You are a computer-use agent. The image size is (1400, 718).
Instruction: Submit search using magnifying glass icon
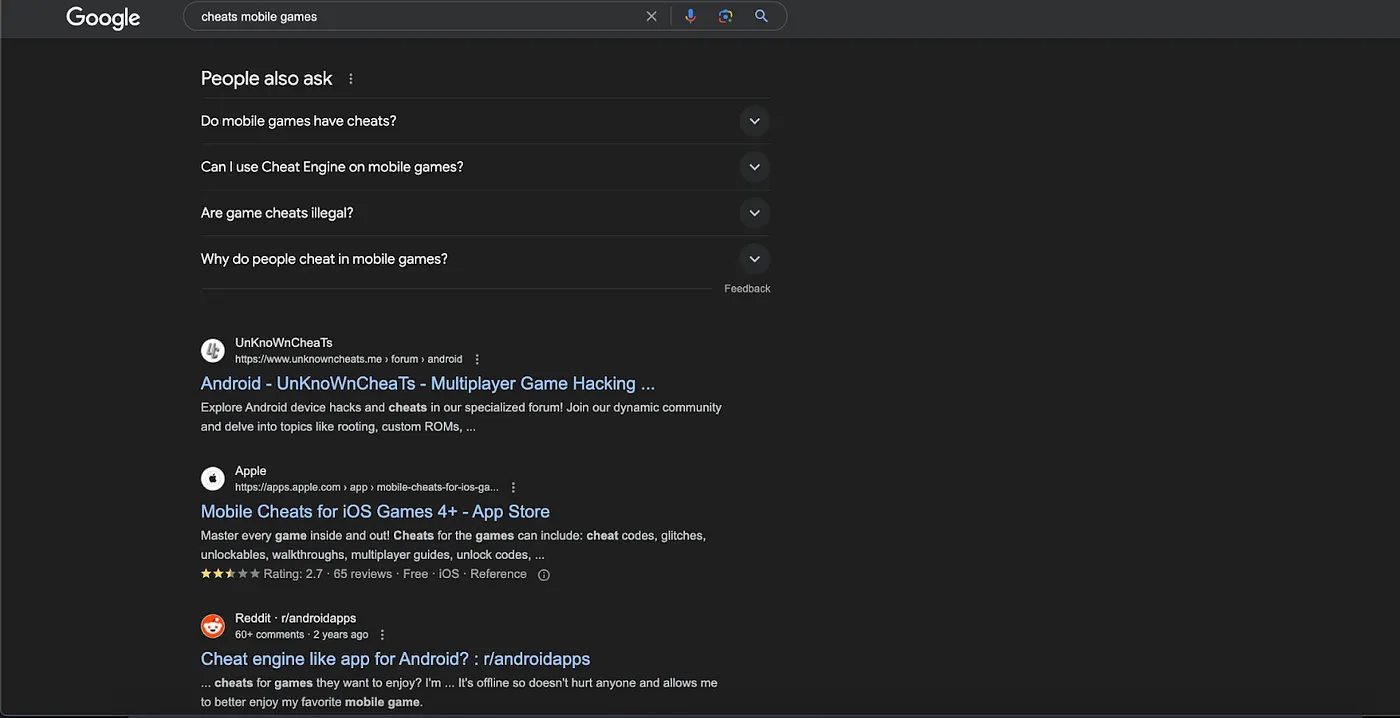click(x=762, y=16)
